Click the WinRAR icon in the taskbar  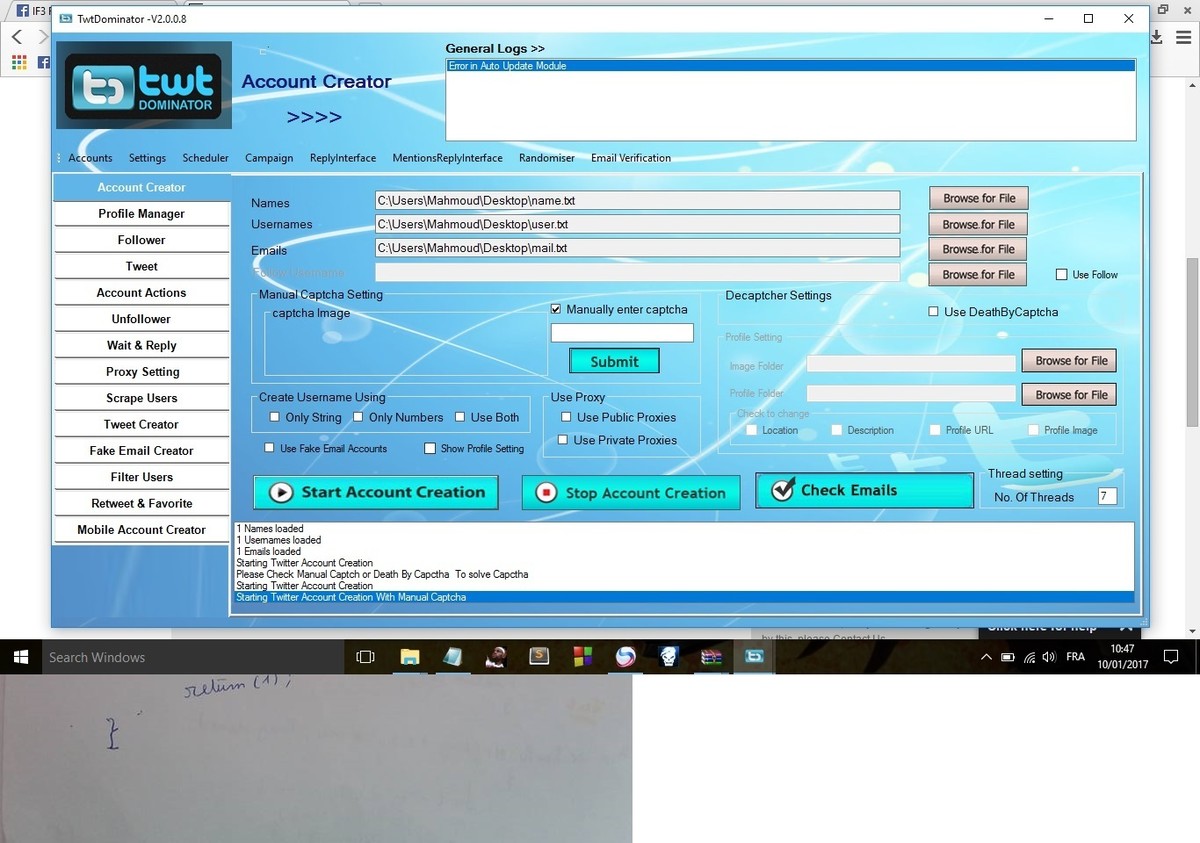(711, 657)
